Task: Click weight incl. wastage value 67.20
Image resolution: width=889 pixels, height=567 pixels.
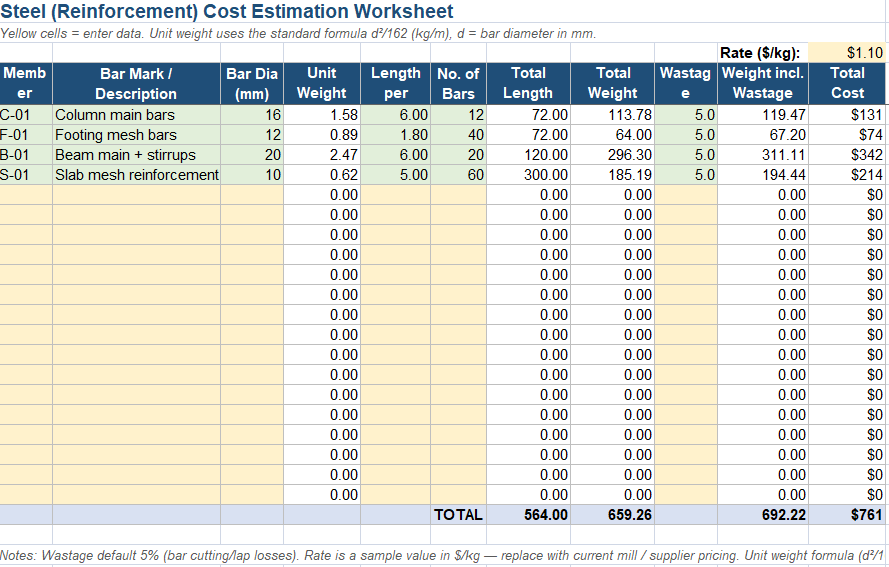Action: 763,135
